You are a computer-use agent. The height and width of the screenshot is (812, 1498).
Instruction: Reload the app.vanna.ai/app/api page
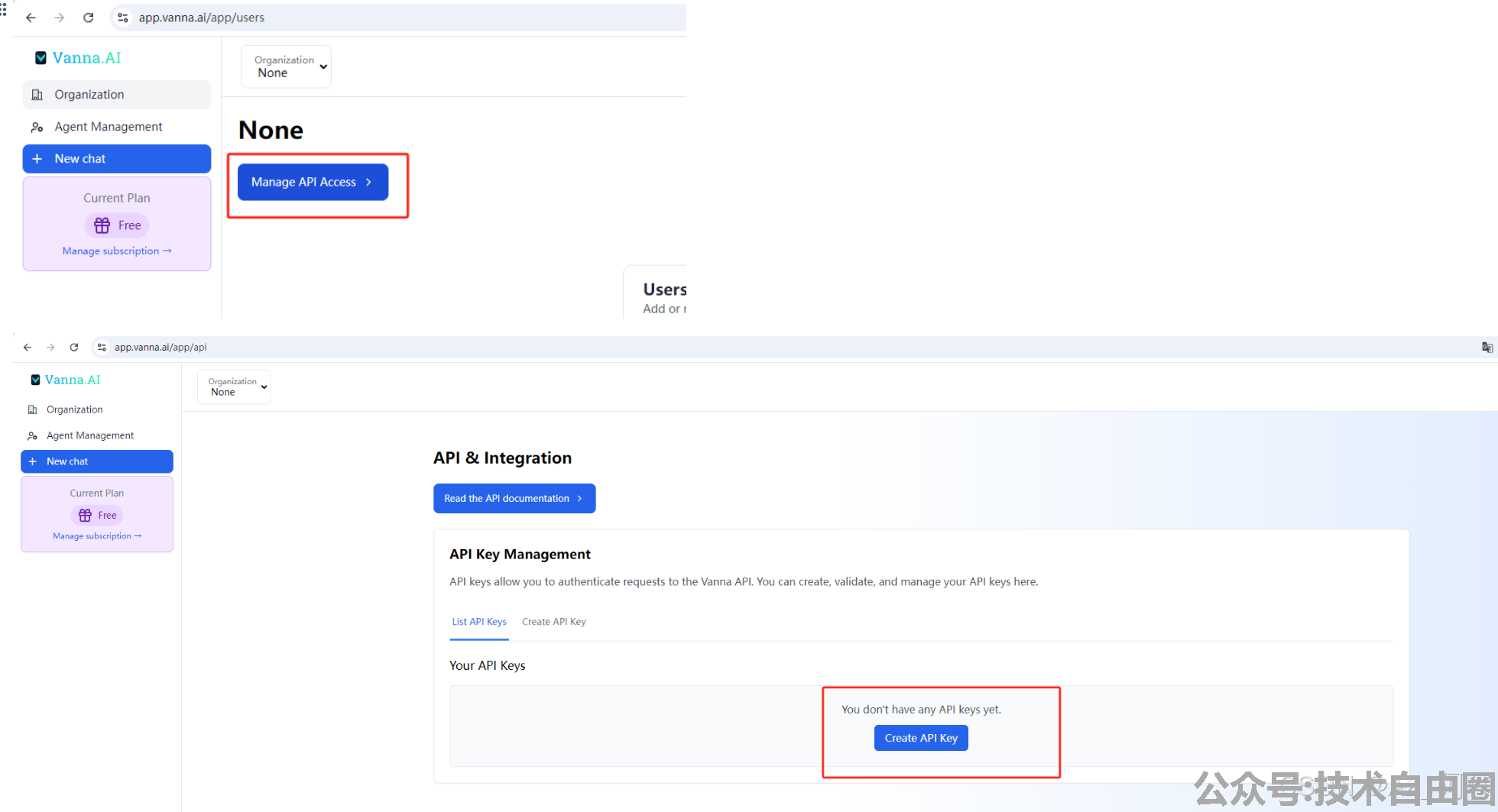point(74,347)
